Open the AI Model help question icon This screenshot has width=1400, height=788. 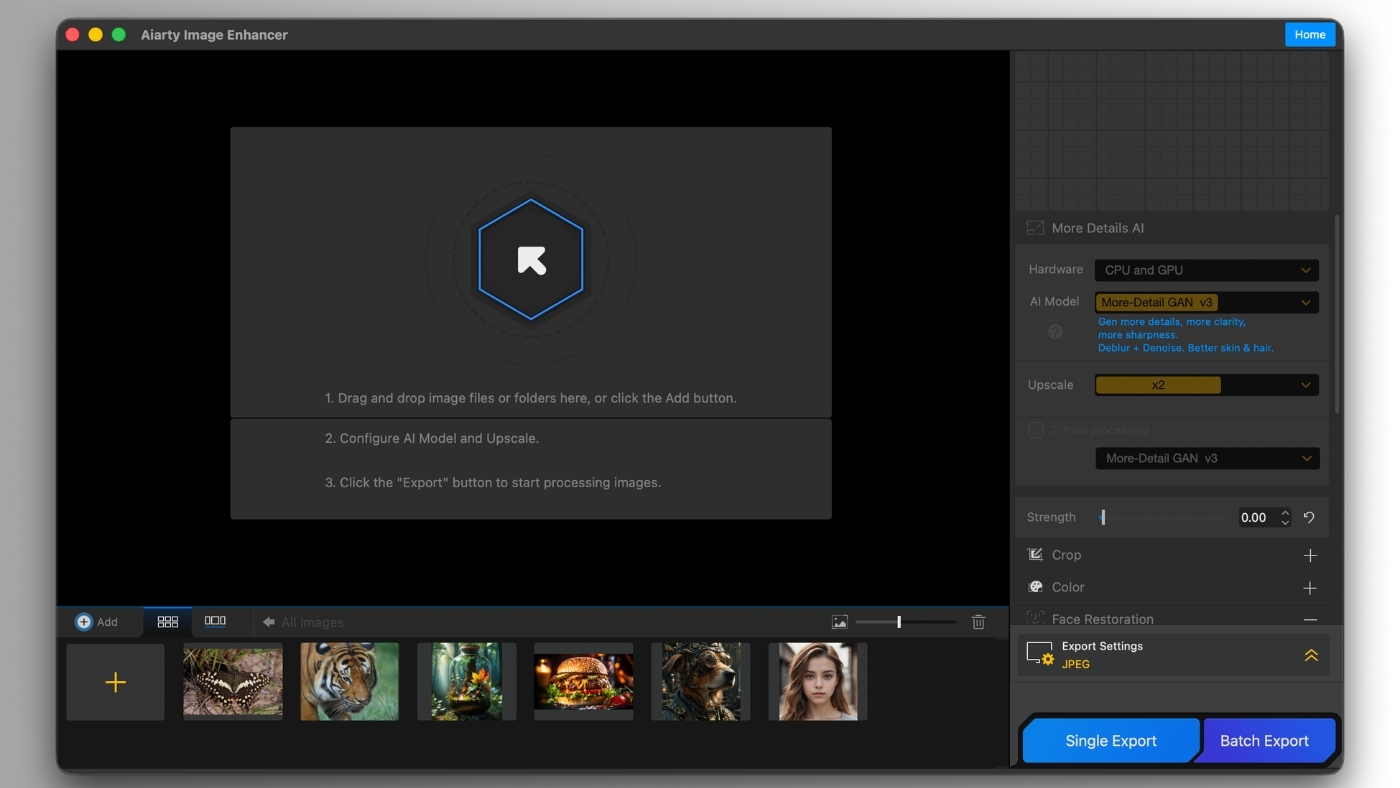[1055, 332]
